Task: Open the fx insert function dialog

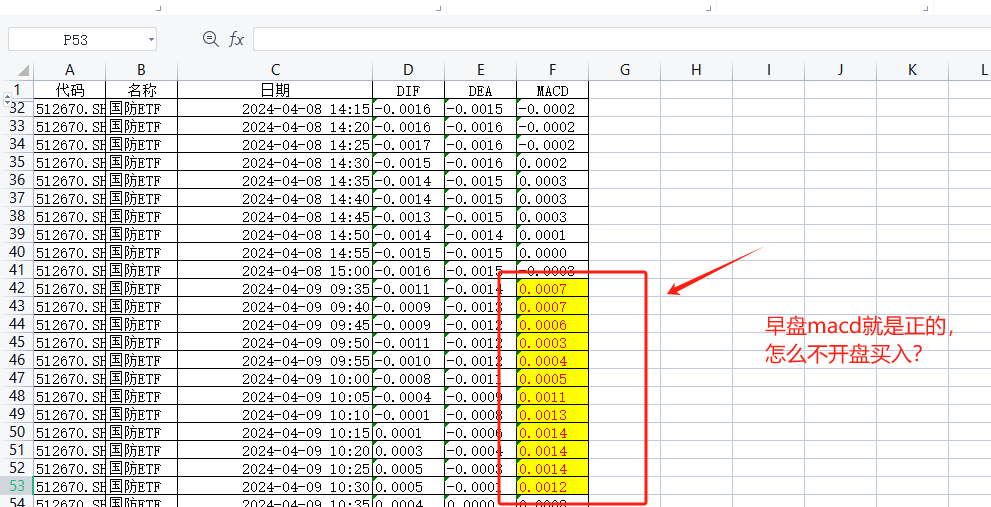Action: [x=237, y=39]
